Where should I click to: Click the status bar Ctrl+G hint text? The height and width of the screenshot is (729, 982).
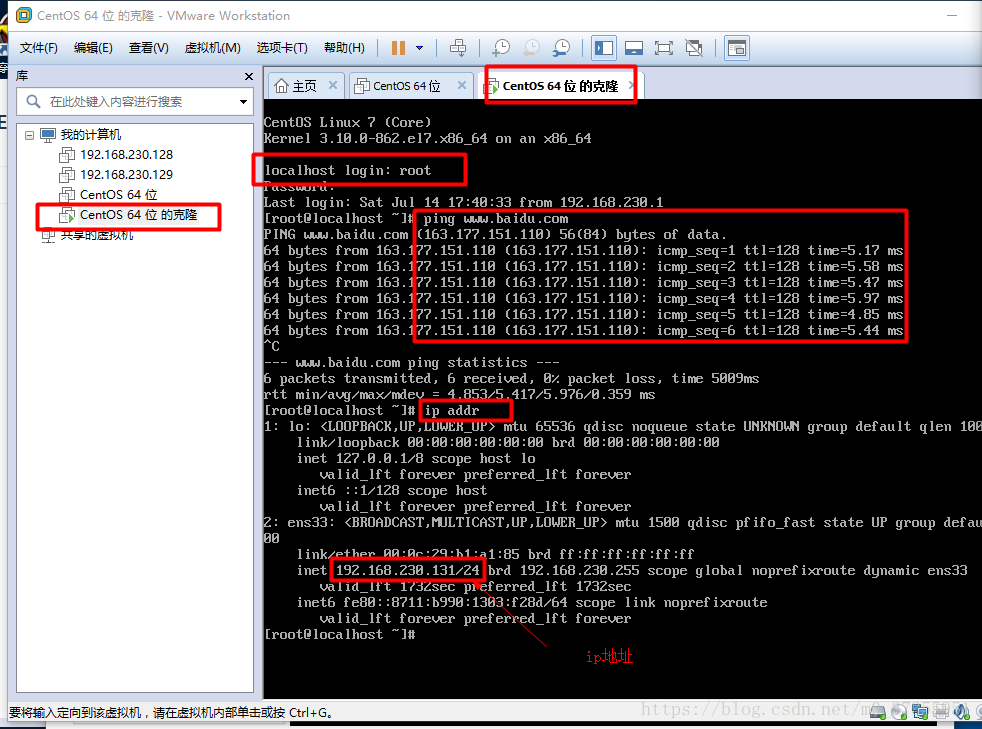170,713
